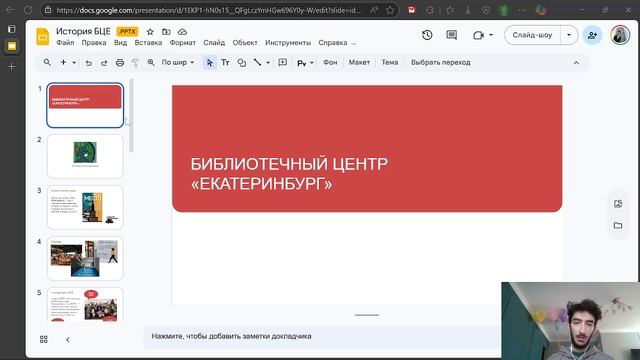Open the Google Slides home icon
Screen dimensions: 640x360
click(42, 36)
